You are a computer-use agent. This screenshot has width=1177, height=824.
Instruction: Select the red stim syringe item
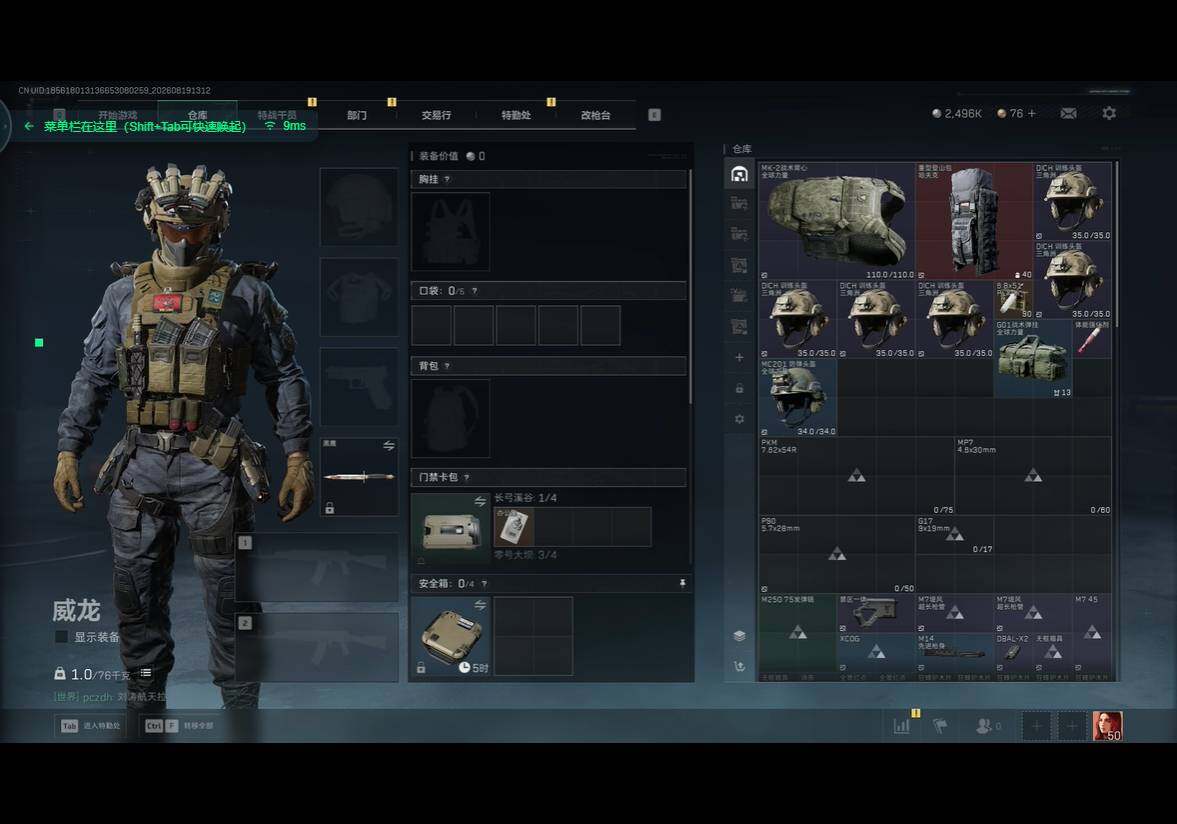click(x=1092, y=339)
